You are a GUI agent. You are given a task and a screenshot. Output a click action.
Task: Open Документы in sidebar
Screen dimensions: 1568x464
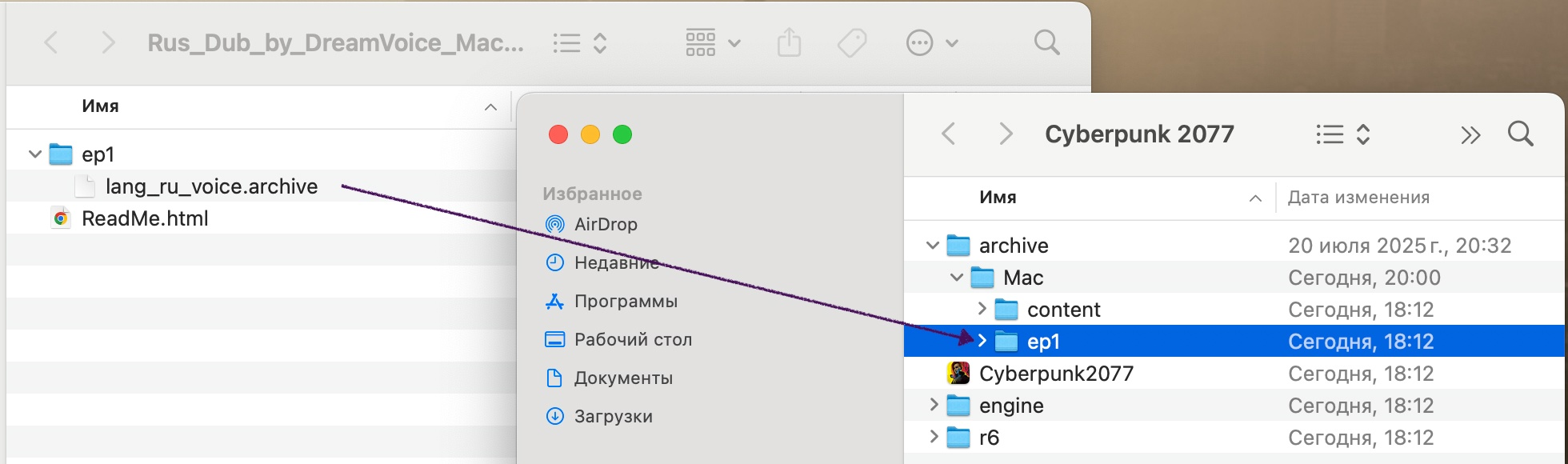coord(623,378)
